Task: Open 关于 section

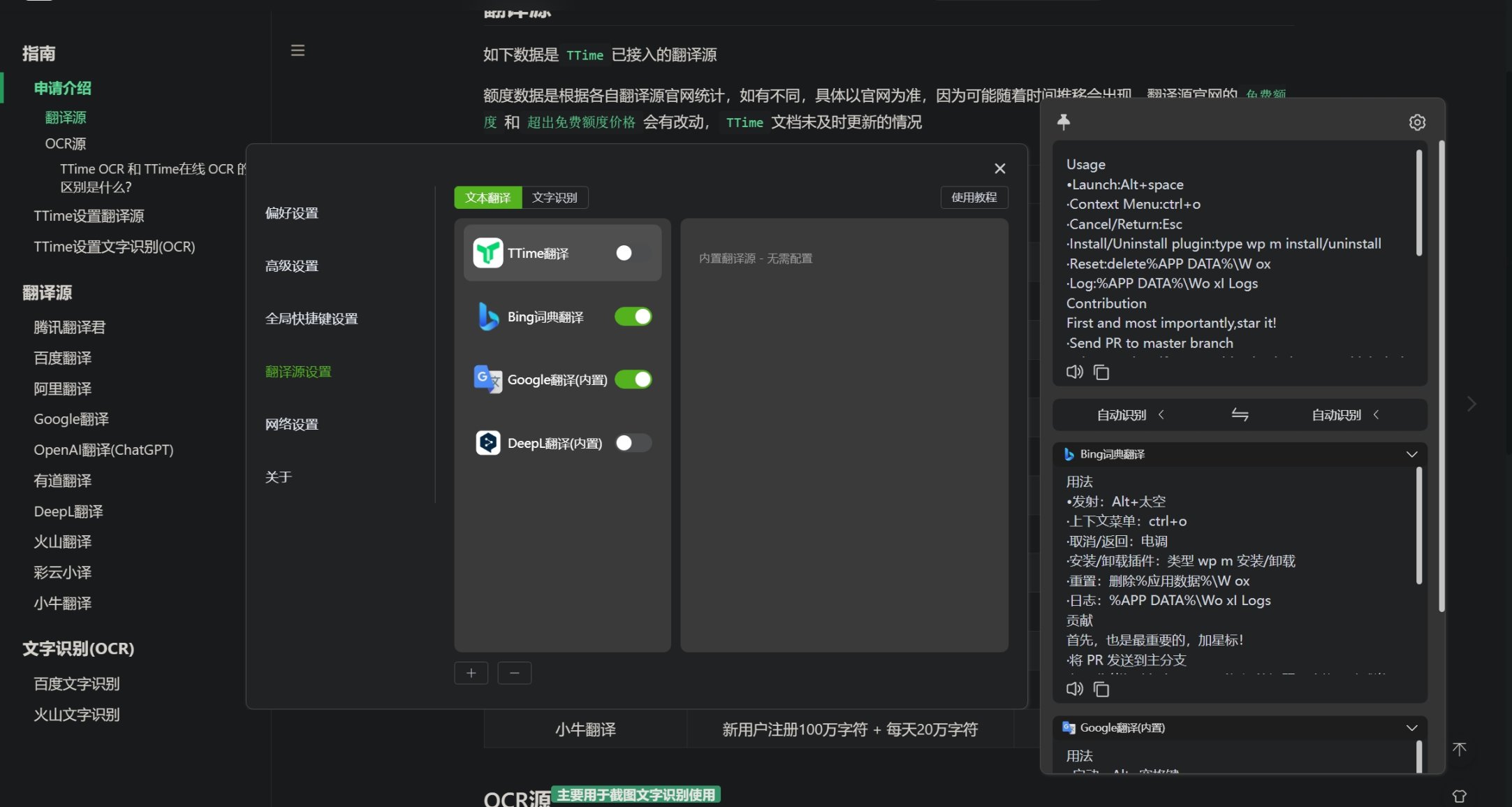Action: point(278,477)
